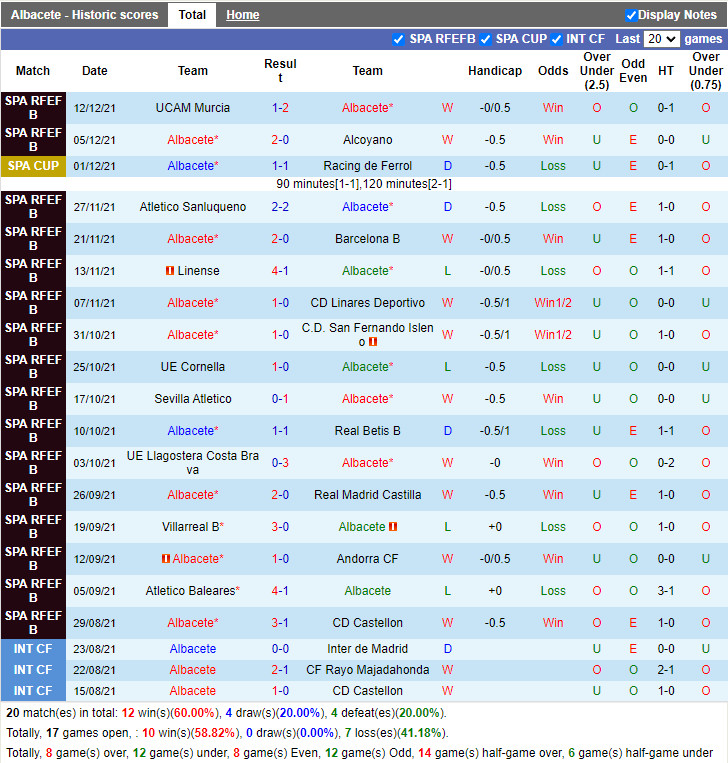Open Inter de Madrid team link
This screenshot has width=728, height=763.
tap(367, 649)
